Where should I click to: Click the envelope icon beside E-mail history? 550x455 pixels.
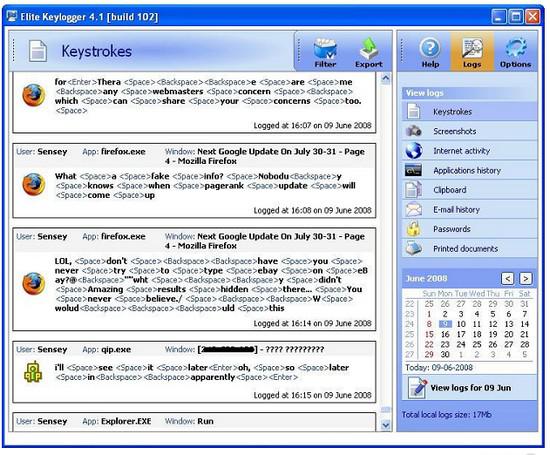(x=414, y=209)
